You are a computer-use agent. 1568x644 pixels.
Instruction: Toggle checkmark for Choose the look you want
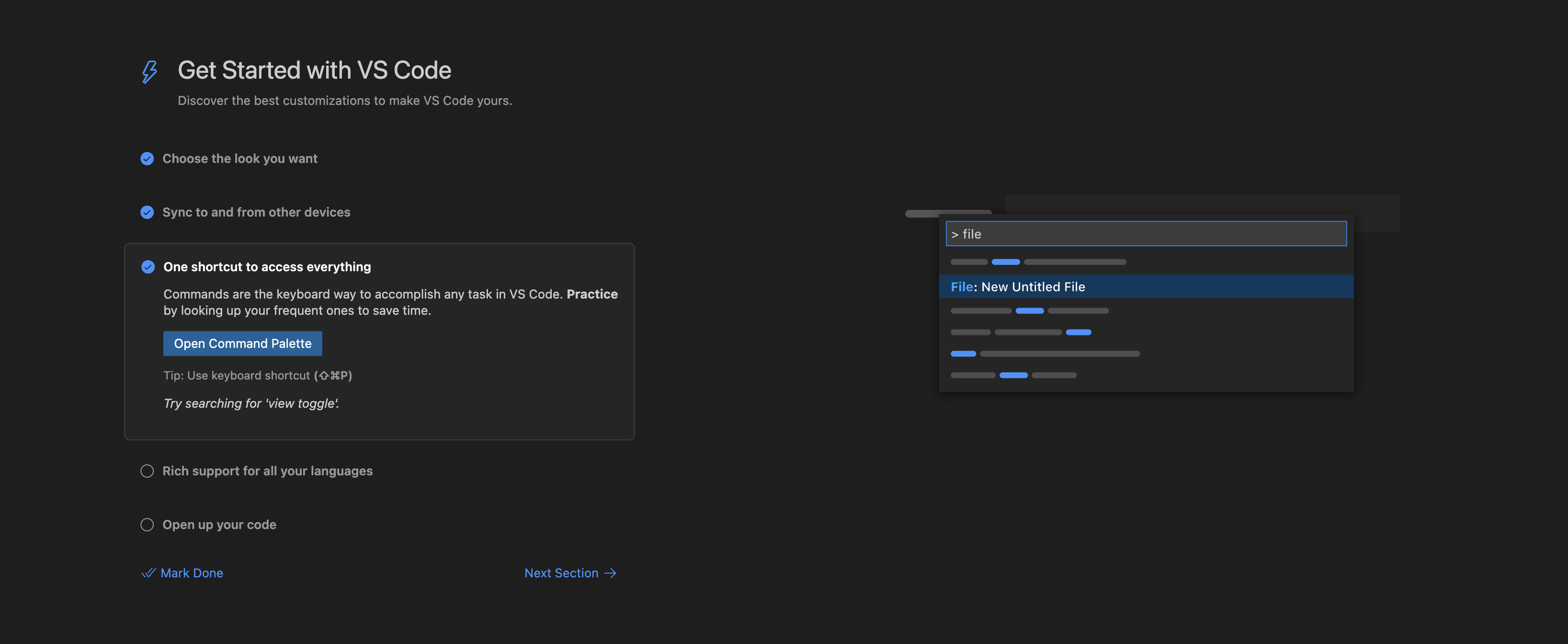pos(148,159)
